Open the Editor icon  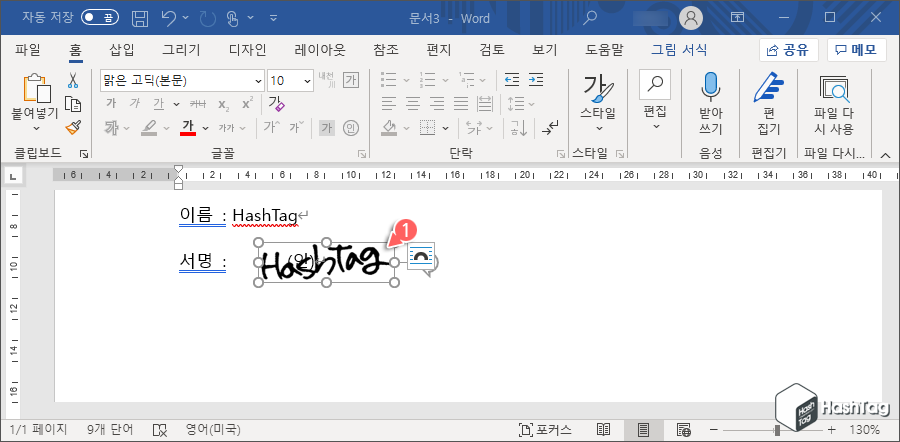pos(768,86)
